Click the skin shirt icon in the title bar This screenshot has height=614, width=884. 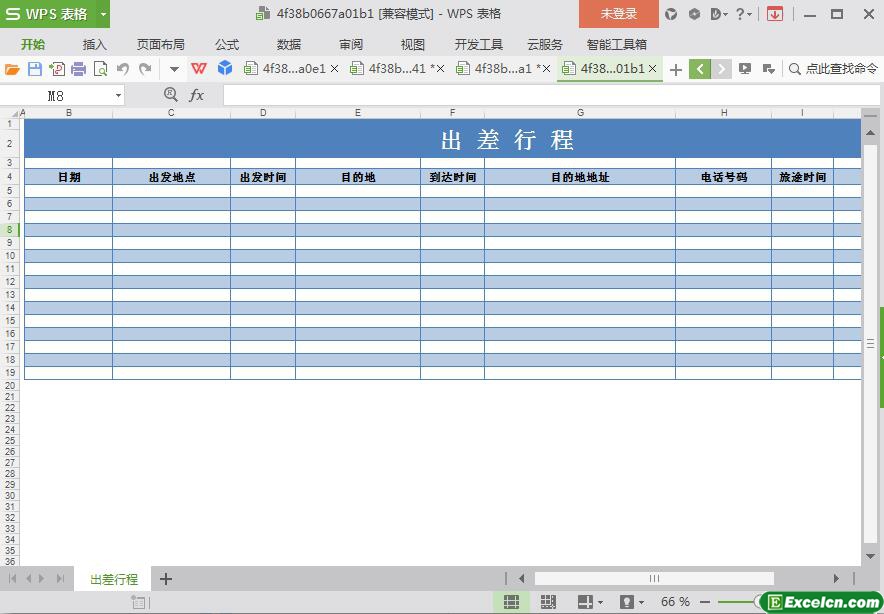coord(671,14)
